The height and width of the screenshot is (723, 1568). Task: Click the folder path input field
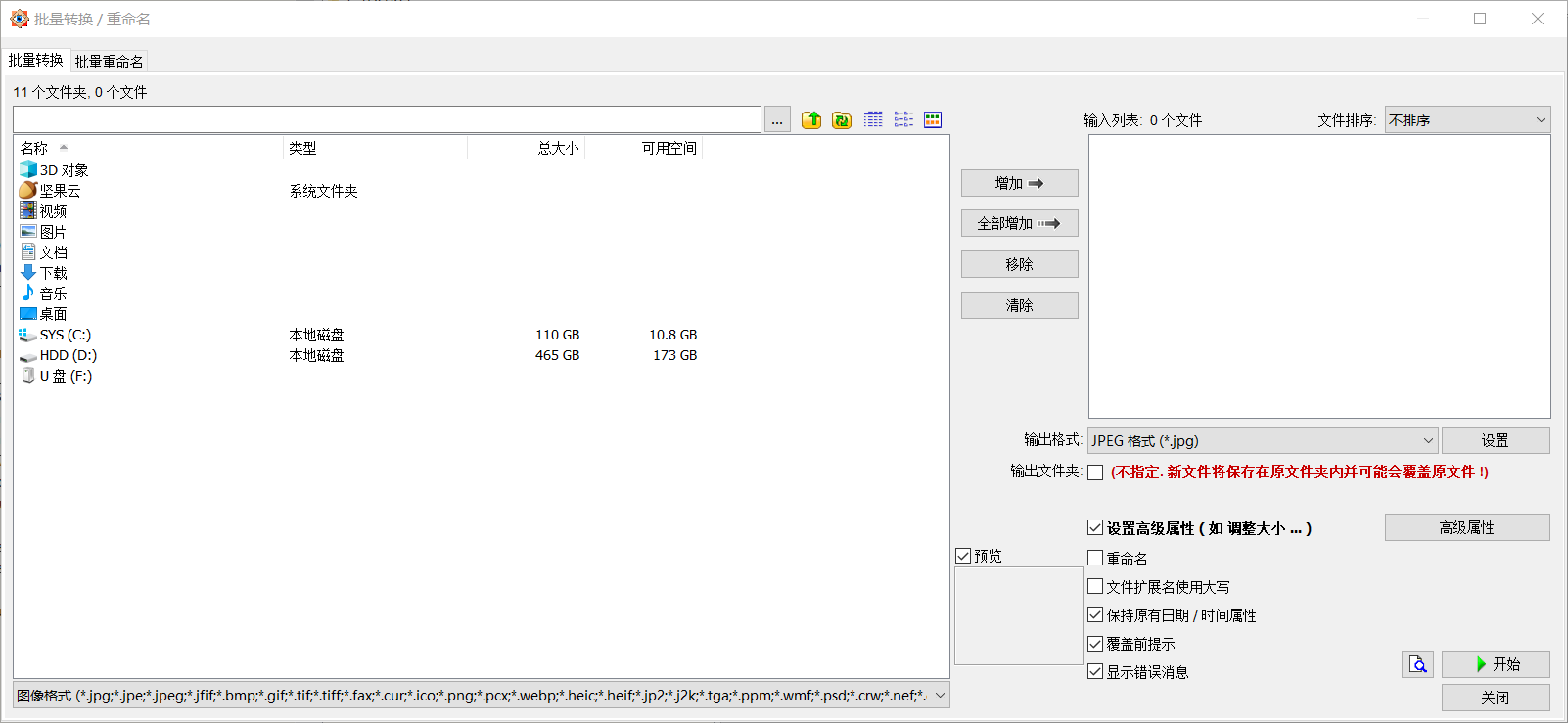[387, 120]
